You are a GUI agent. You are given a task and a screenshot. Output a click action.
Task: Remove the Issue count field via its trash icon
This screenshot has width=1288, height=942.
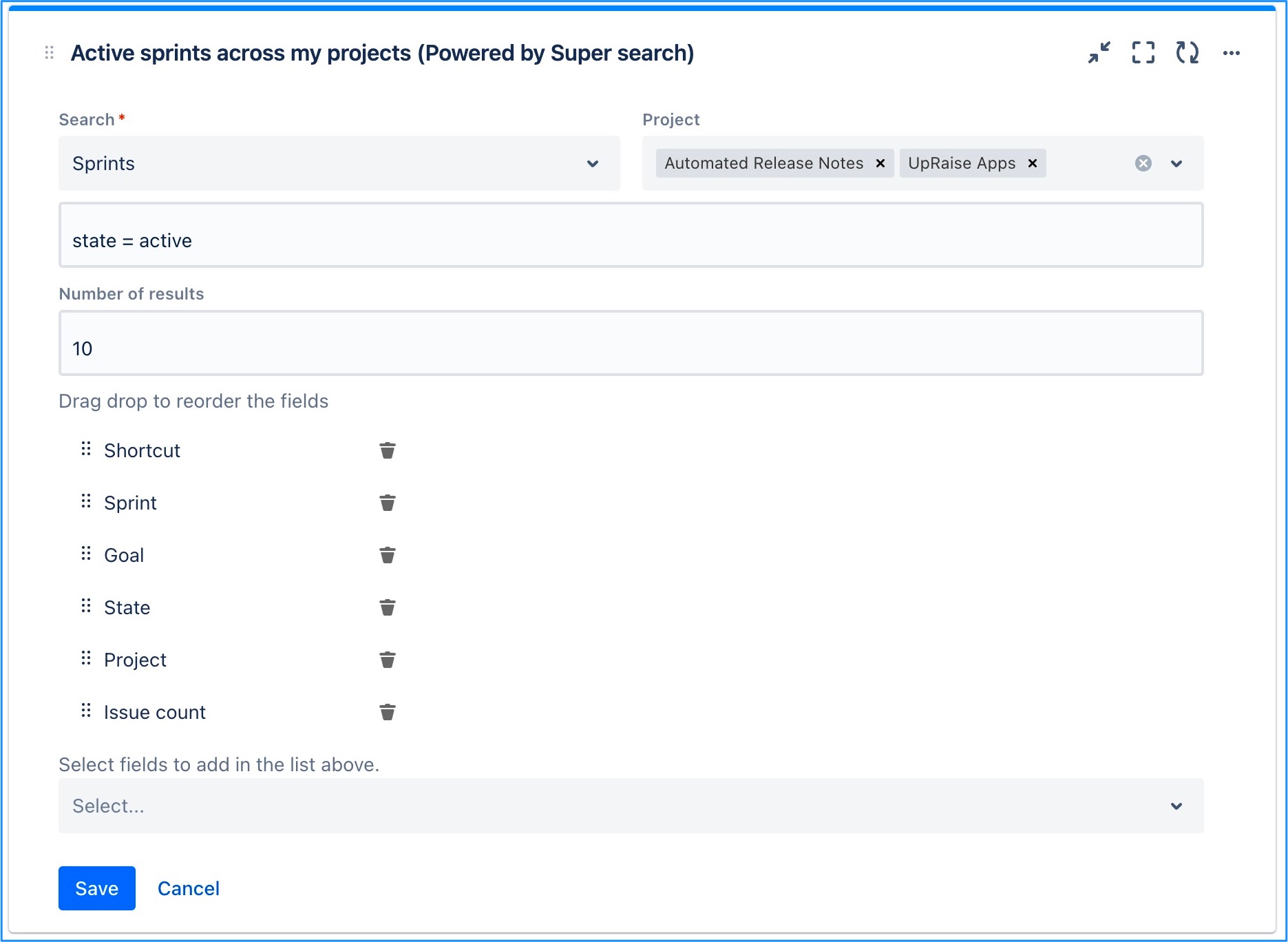[x=388, y=712]
